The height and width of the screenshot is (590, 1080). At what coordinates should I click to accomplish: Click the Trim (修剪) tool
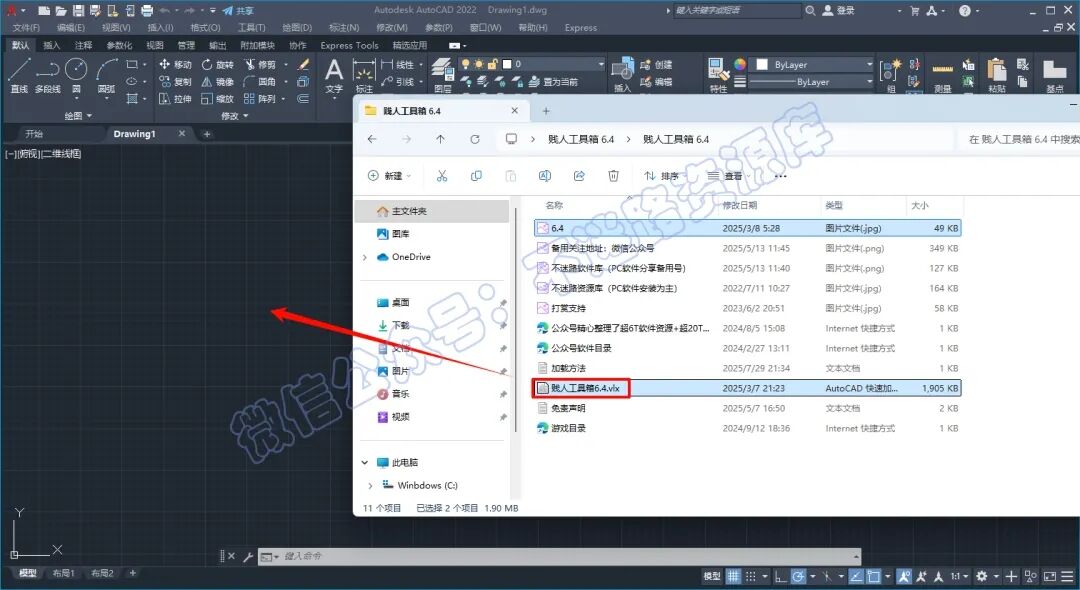tap(260, 64)
